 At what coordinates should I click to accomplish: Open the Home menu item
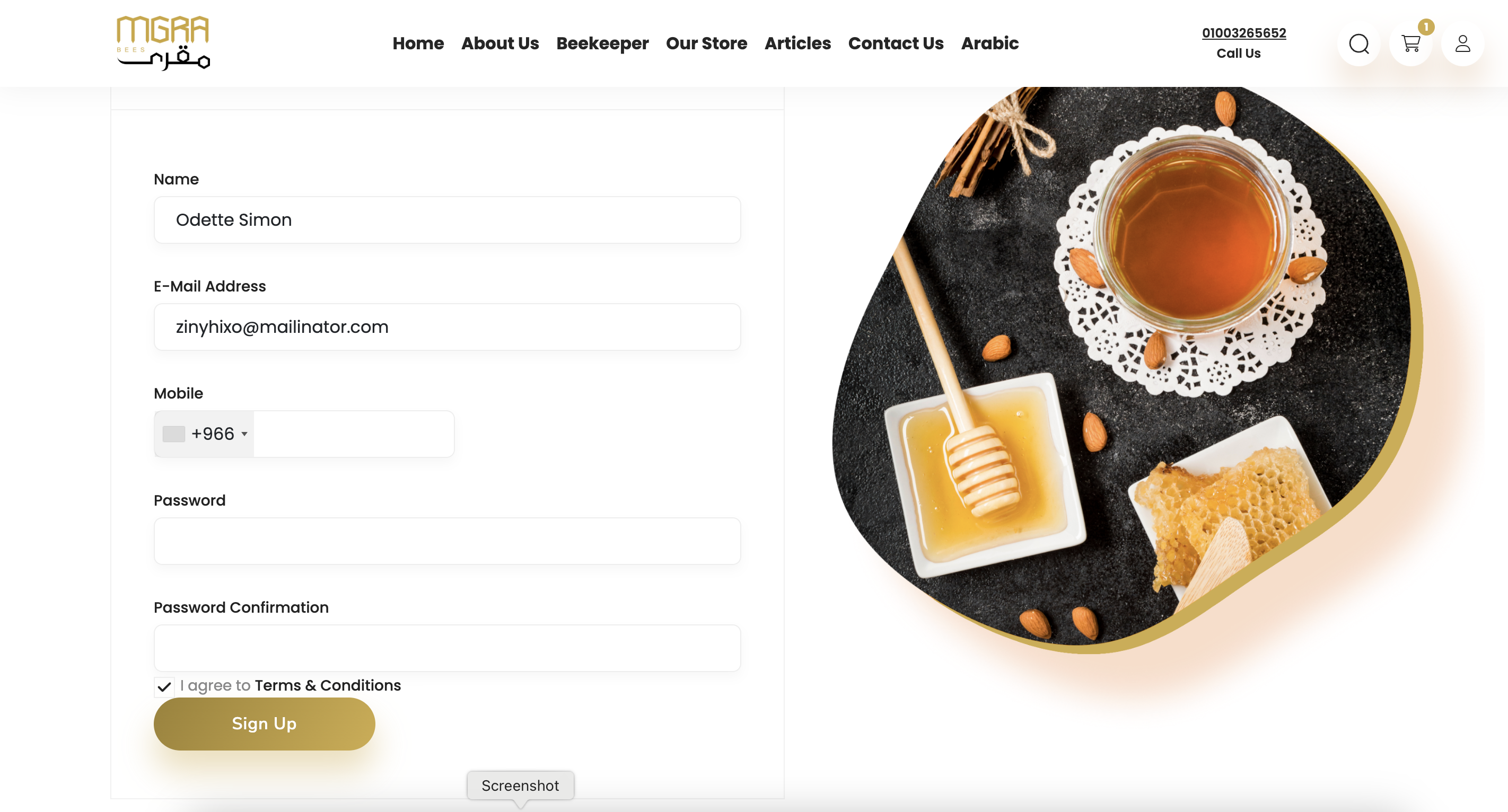click(418, 43)
